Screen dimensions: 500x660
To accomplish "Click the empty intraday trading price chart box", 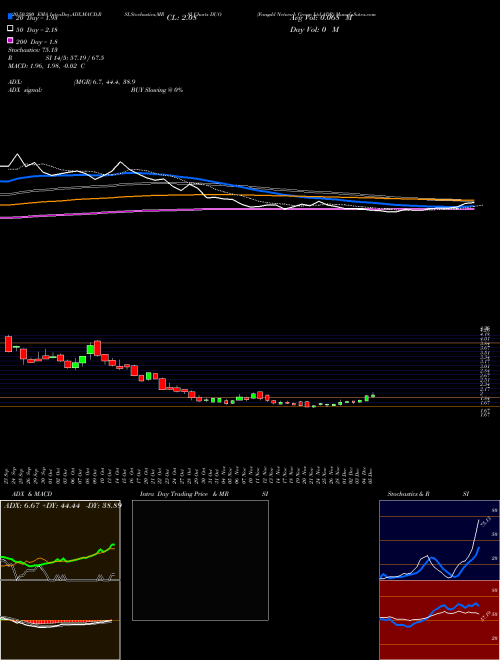I will point(200,560).
